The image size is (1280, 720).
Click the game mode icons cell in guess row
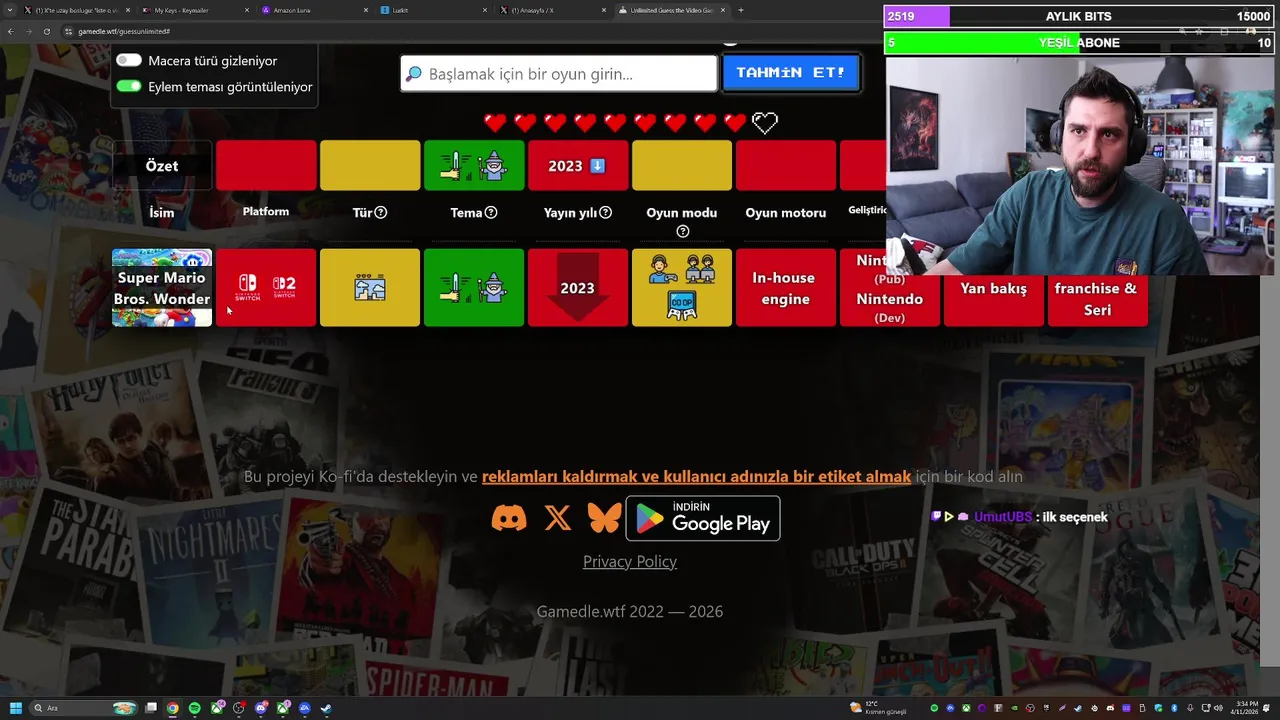682,288
